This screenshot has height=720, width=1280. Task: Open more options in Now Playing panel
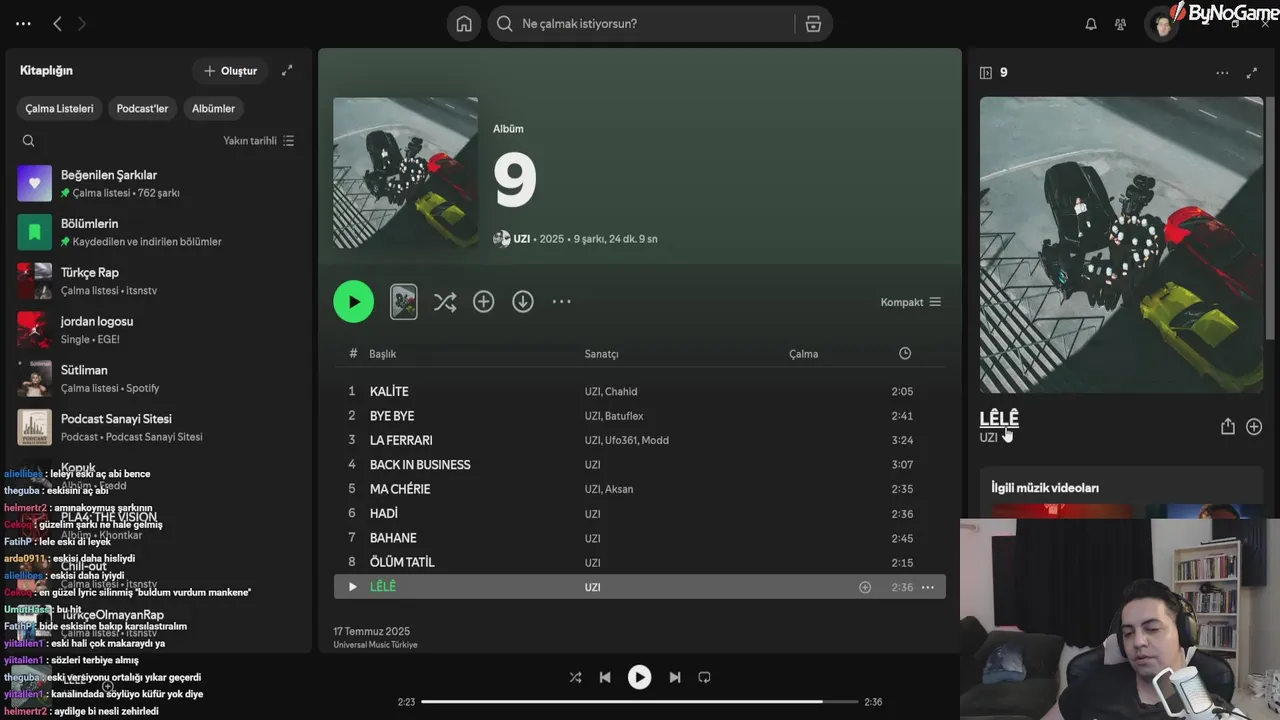click(1222, 73)
